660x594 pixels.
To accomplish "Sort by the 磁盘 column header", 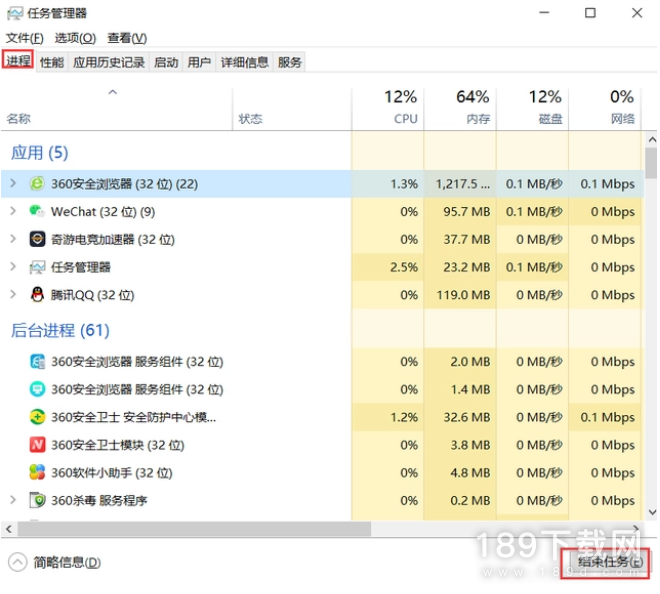I will 532,109.
